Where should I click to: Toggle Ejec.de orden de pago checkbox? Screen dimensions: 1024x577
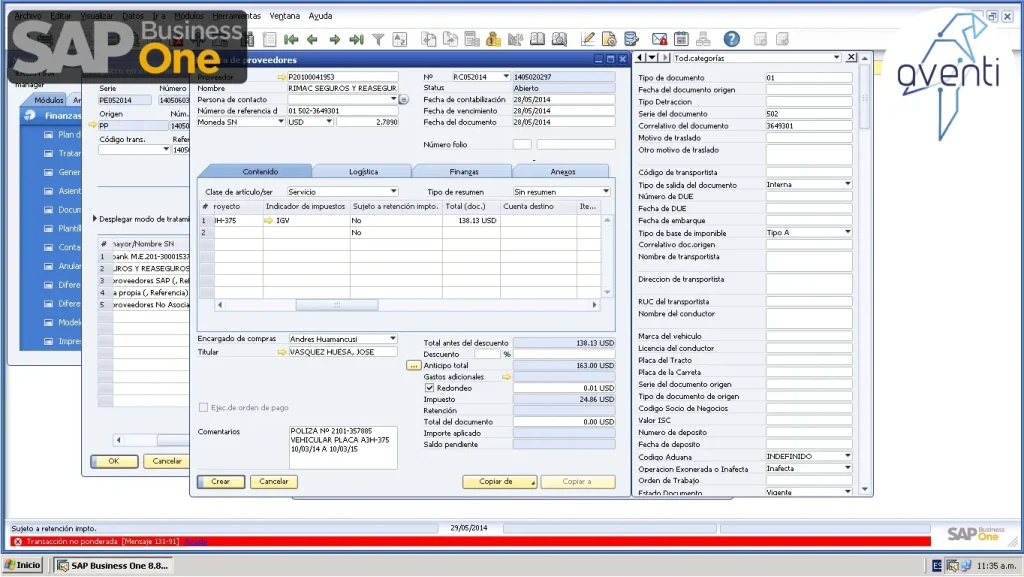203,407
